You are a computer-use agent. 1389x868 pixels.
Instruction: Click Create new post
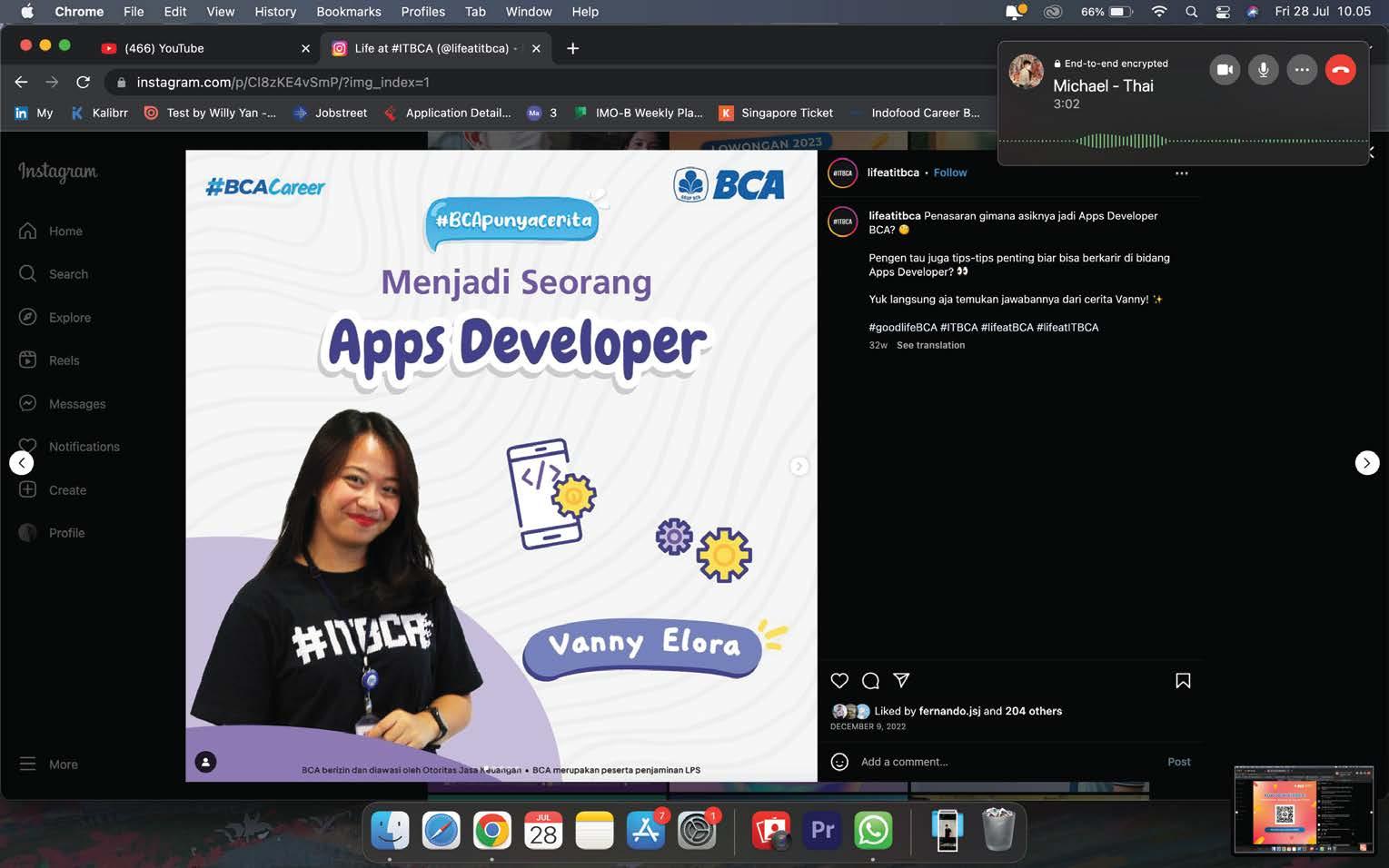pyautogui.click(x=53, y=490)
